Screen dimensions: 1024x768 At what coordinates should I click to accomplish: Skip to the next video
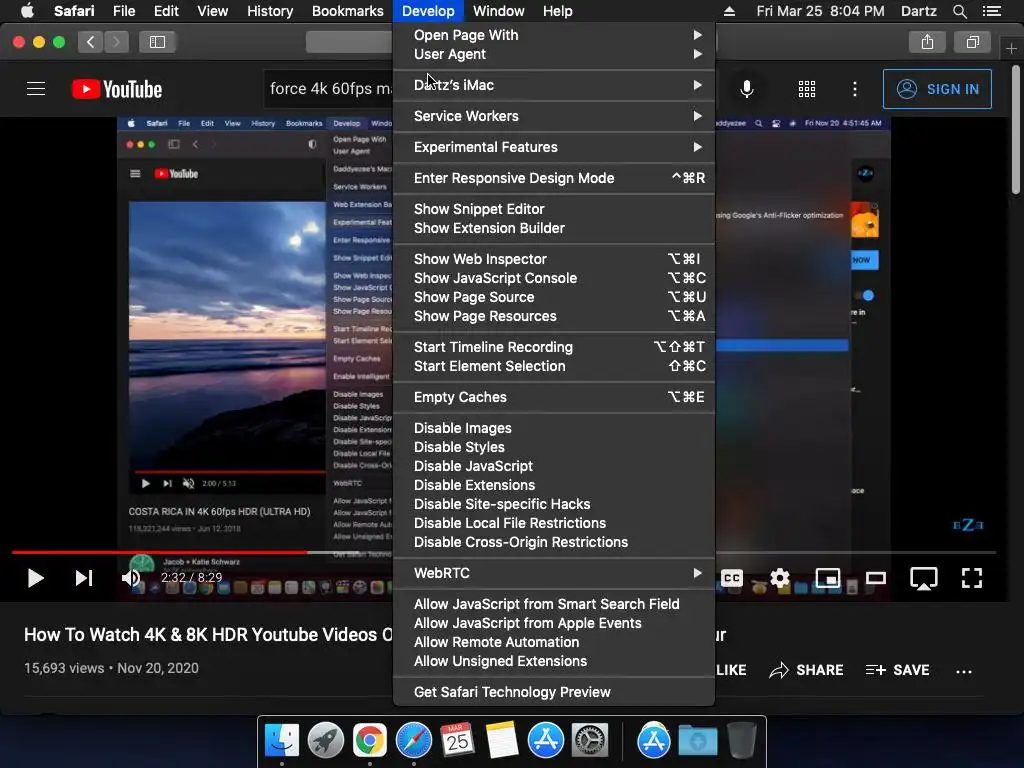pos(84,578)
